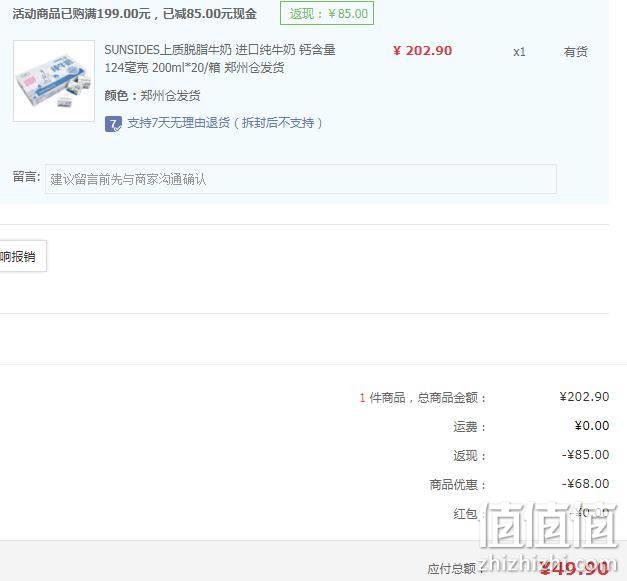Click the green ¥85.00 cashback badge
The height and width of the screenshot is (581, 627).
click(x=327, y=13)
